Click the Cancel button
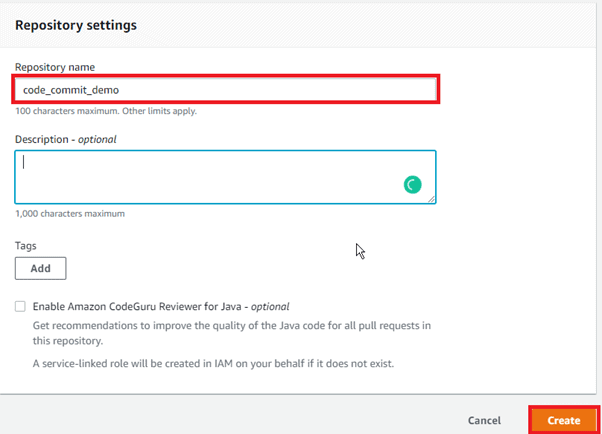Viewport: 602px width, 434px height. click(484, 421)
